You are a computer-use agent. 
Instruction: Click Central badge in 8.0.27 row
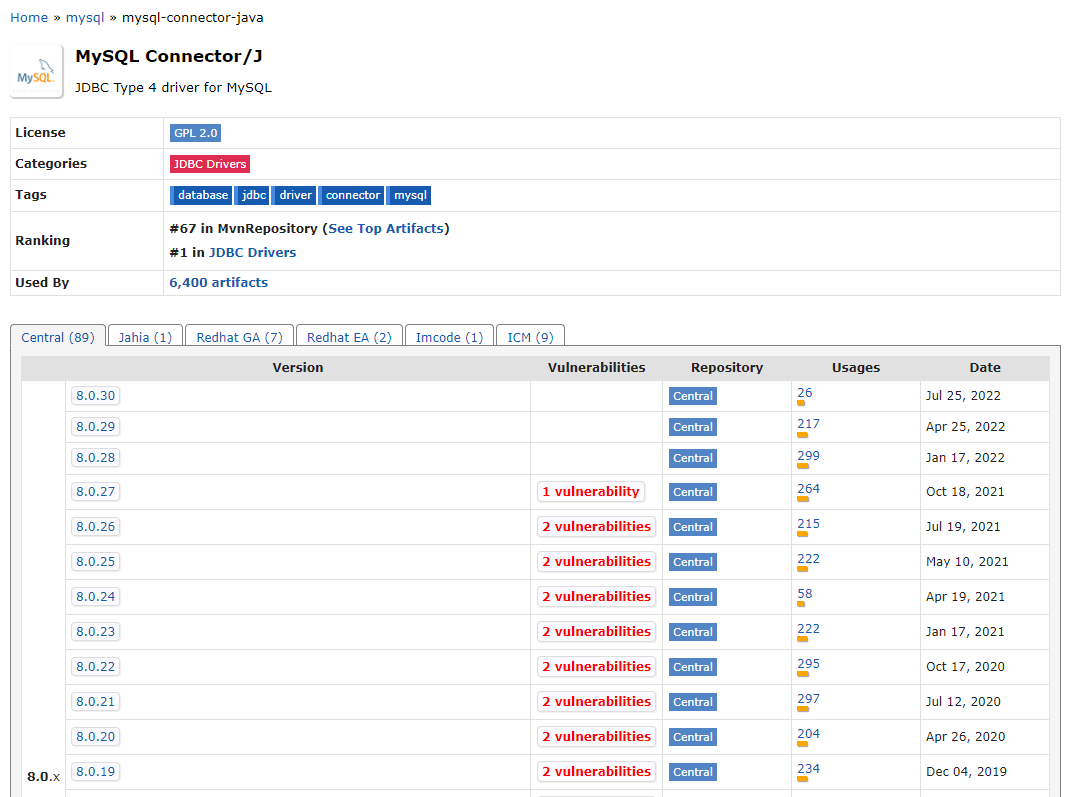coord(693,492)
